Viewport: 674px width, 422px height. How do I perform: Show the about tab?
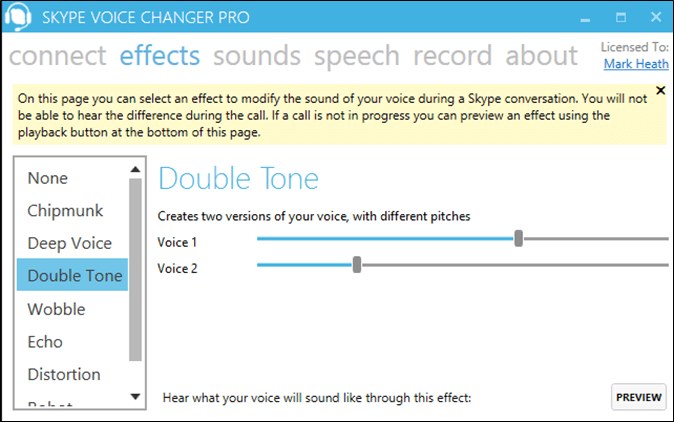541,56
